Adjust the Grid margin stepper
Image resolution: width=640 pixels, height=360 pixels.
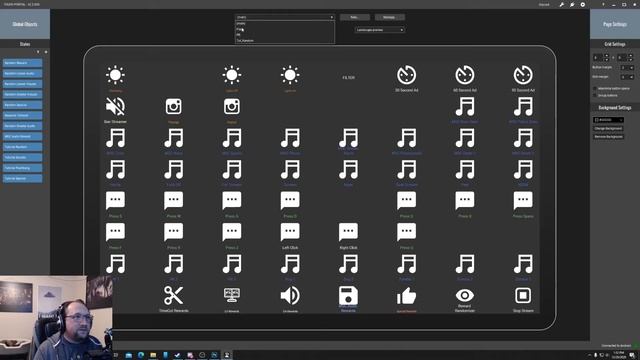(627, 77)
